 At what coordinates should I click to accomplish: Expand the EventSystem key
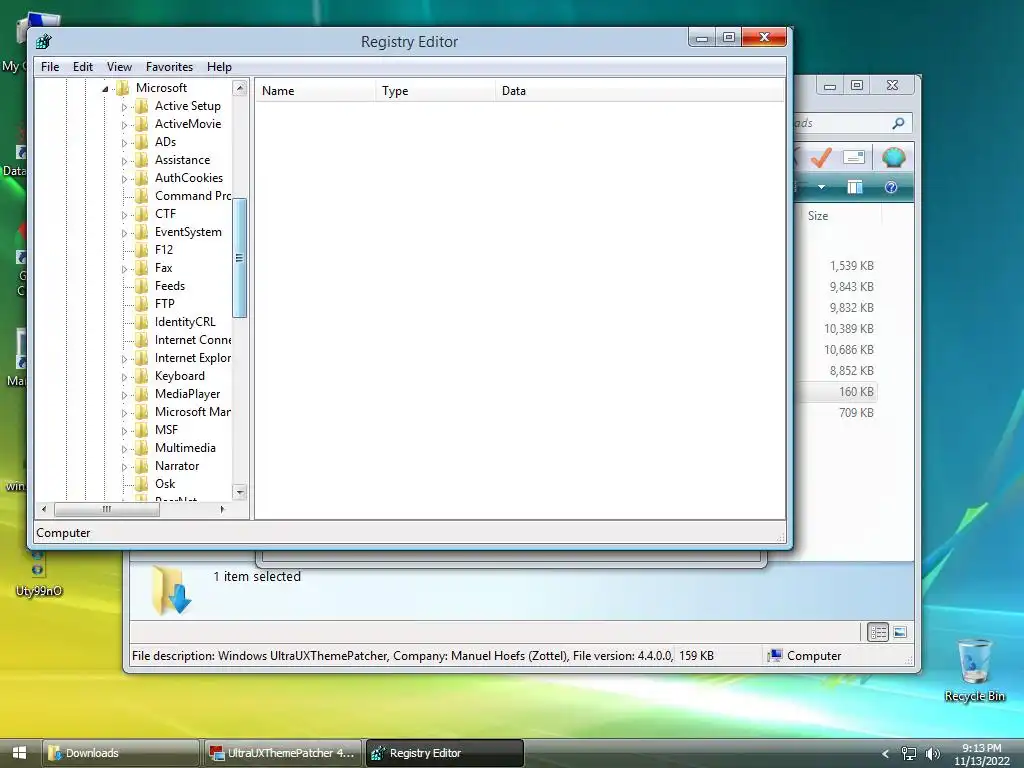coord(124,232)
